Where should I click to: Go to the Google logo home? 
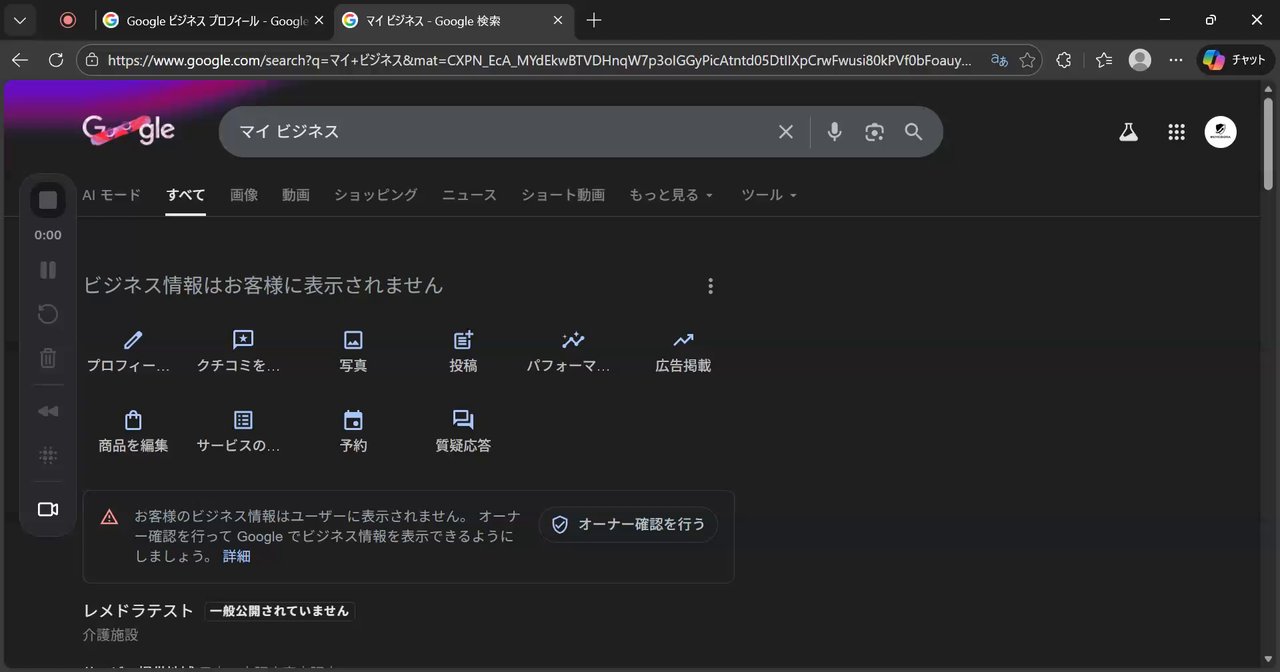pyautogui.click(x=129, y=130)
